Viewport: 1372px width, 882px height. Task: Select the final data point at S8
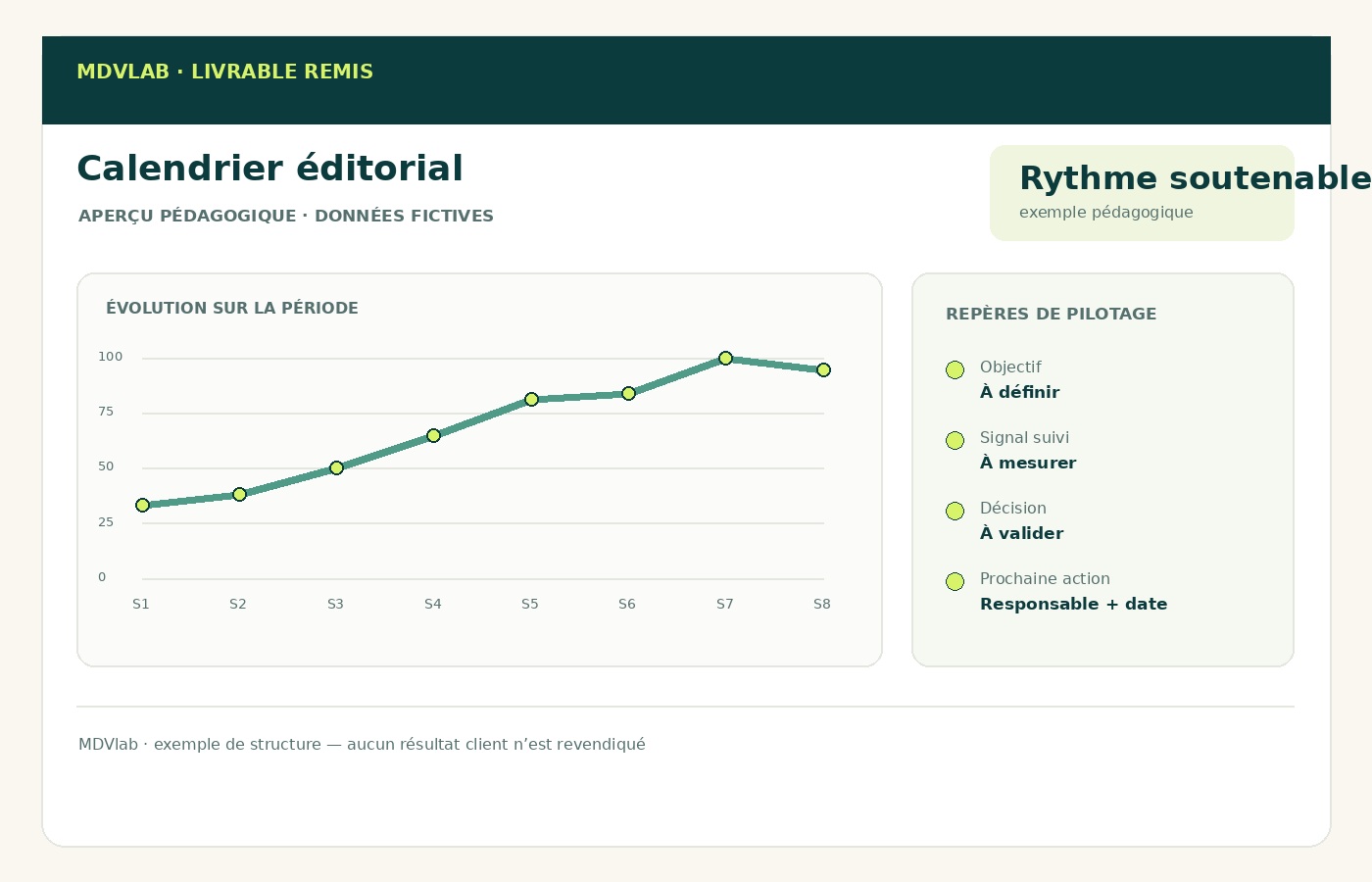823,369
